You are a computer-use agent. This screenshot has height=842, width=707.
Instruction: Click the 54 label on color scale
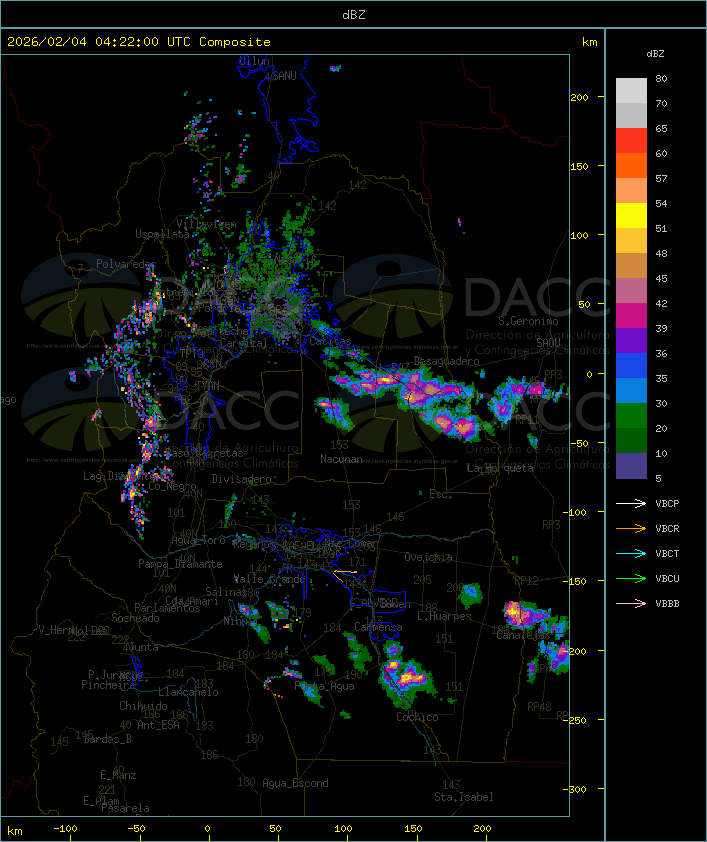point(661,204)
